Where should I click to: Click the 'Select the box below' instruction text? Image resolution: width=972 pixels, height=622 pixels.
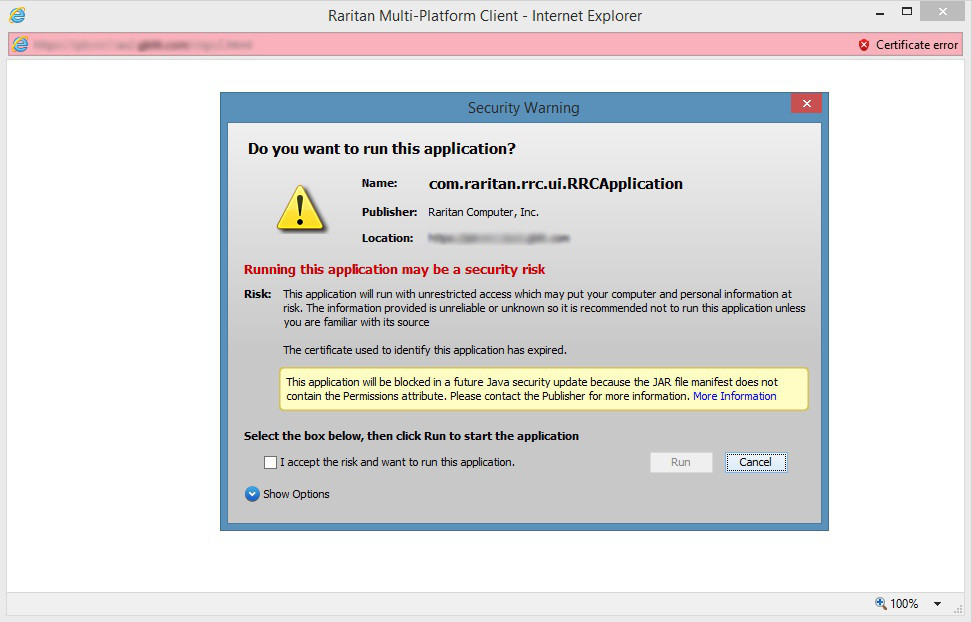tap(411, 436)
